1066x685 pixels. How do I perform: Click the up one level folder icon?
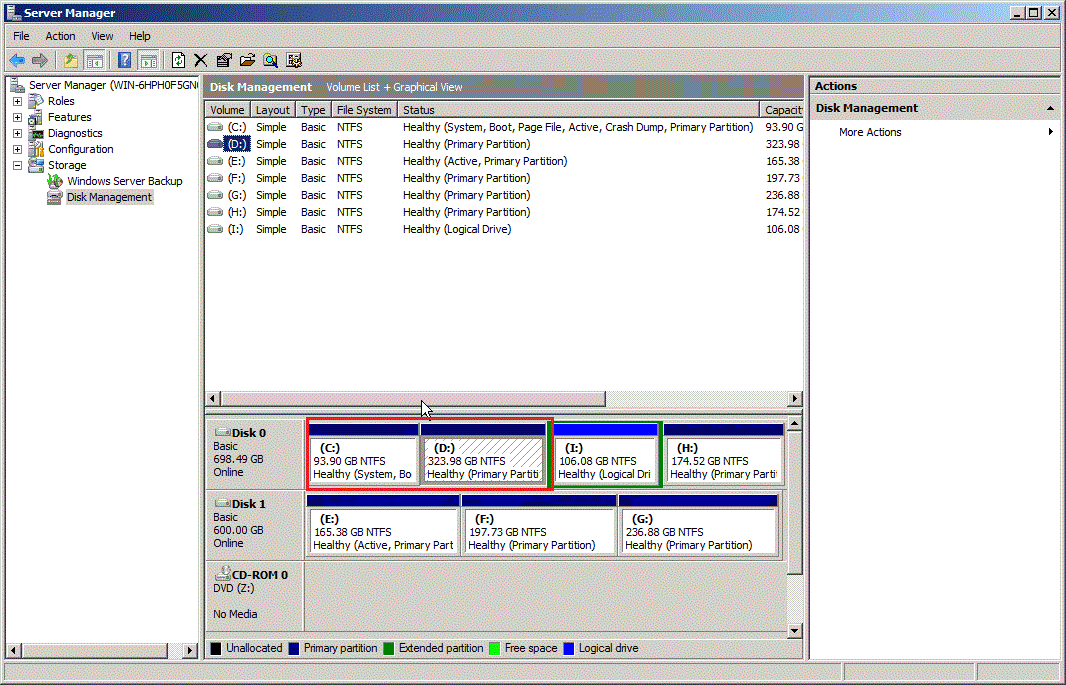coord(70,60)
